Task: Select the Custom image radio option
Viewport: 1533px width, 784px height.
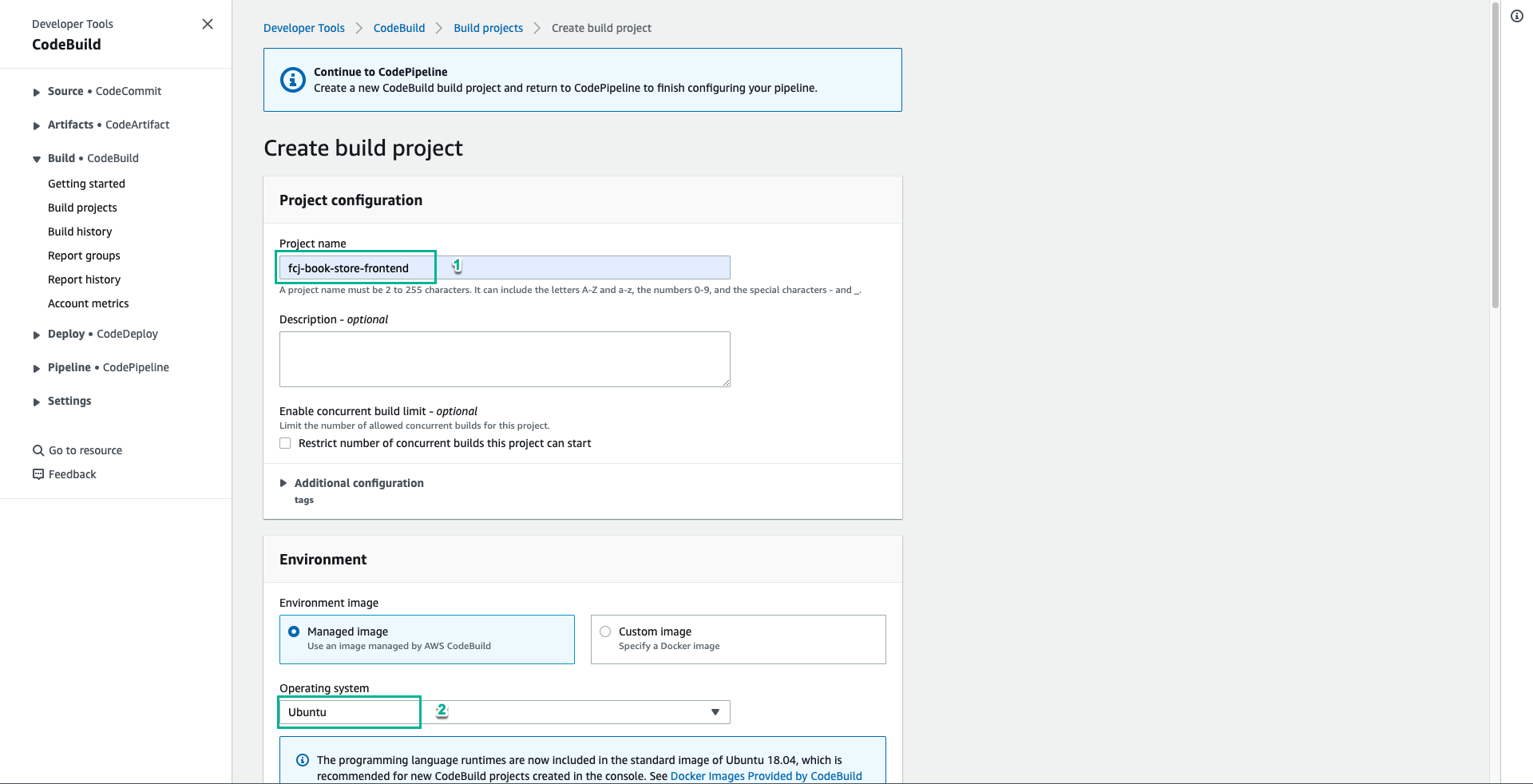Action: click(605, 632)
